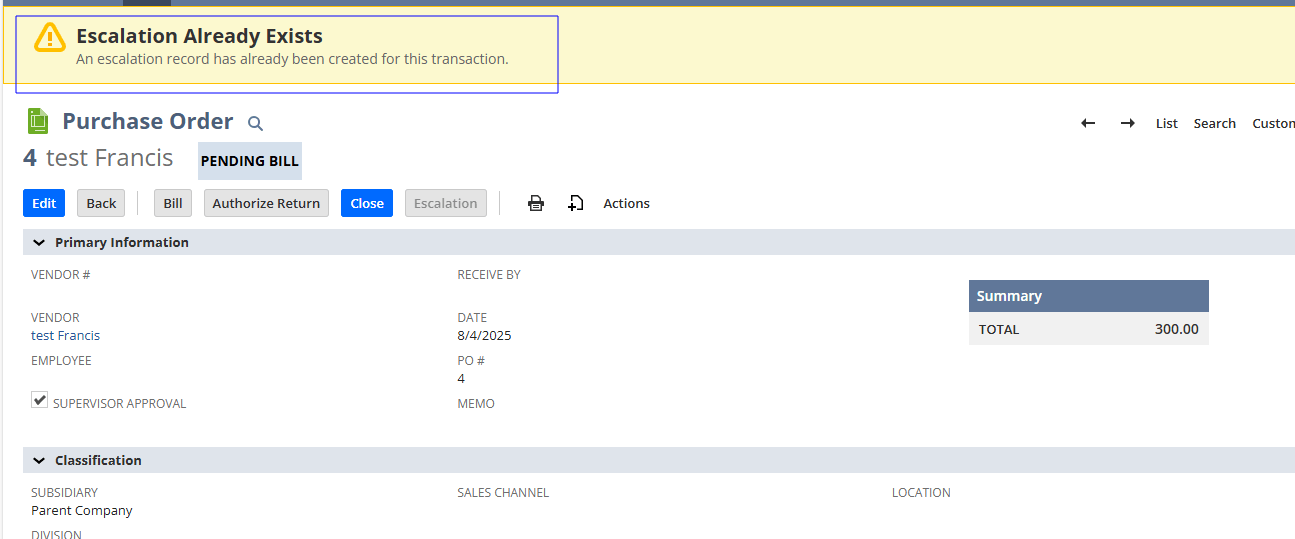Image resolution: width=1295 pixels, height=539 pixels.
Task: Click the yellow warning triangle icon
Action: tap(49, 37)
